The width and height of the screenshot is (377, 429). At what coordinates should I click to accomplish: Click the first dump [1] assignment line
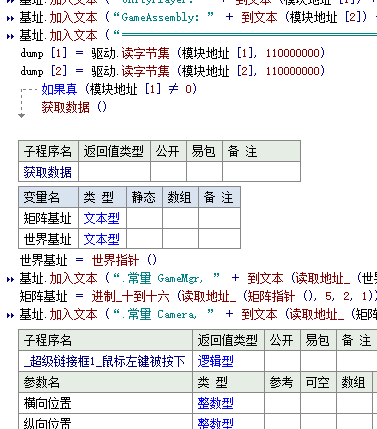point(172,53)
